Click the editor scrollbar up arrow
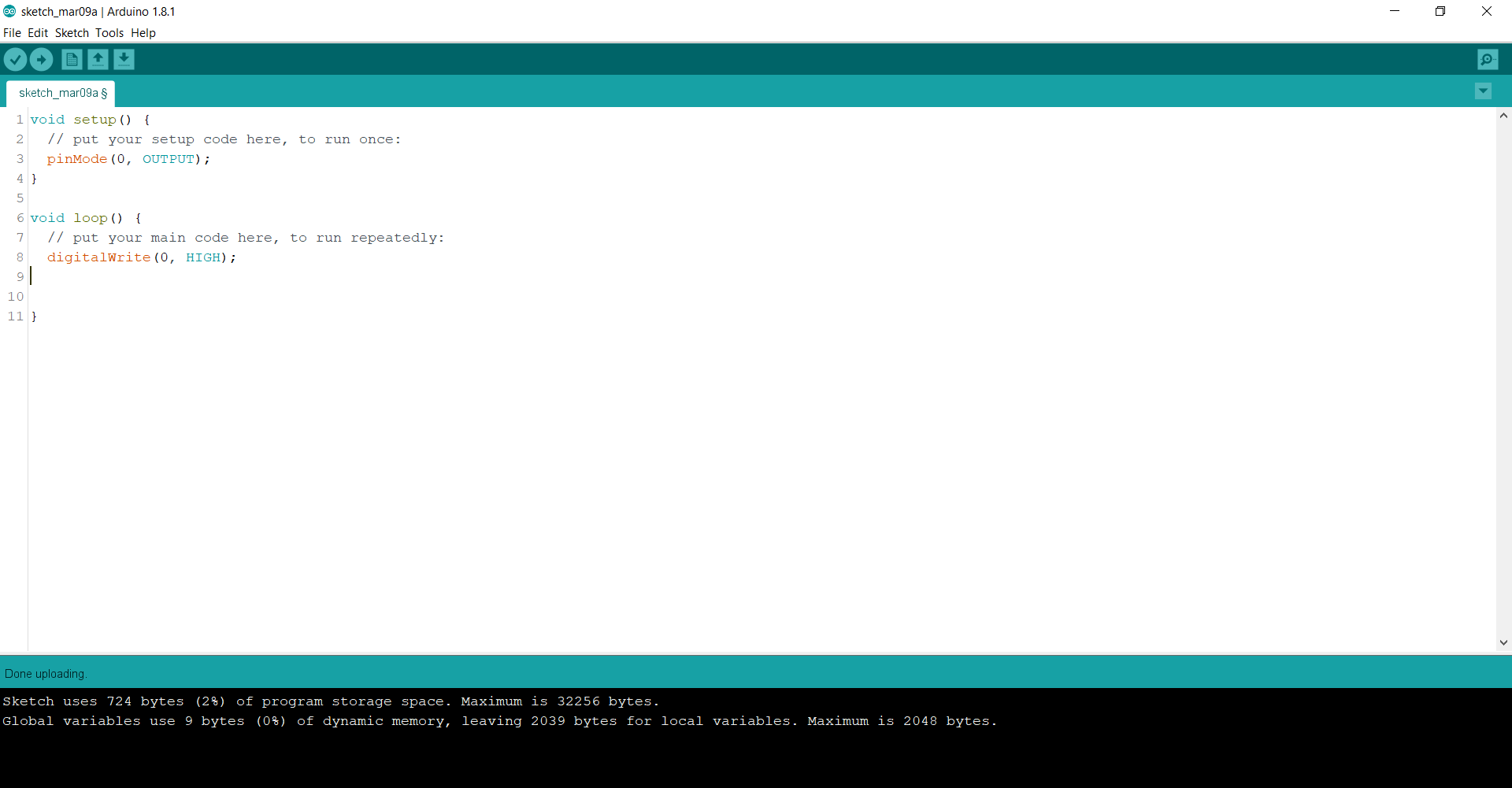 (1503, 116)
